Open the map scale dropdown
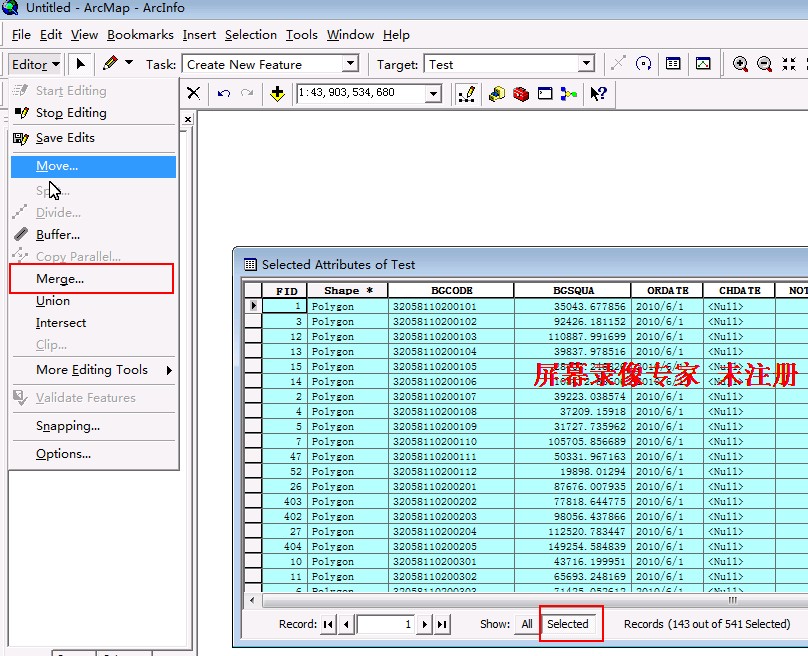 point(434,94)
